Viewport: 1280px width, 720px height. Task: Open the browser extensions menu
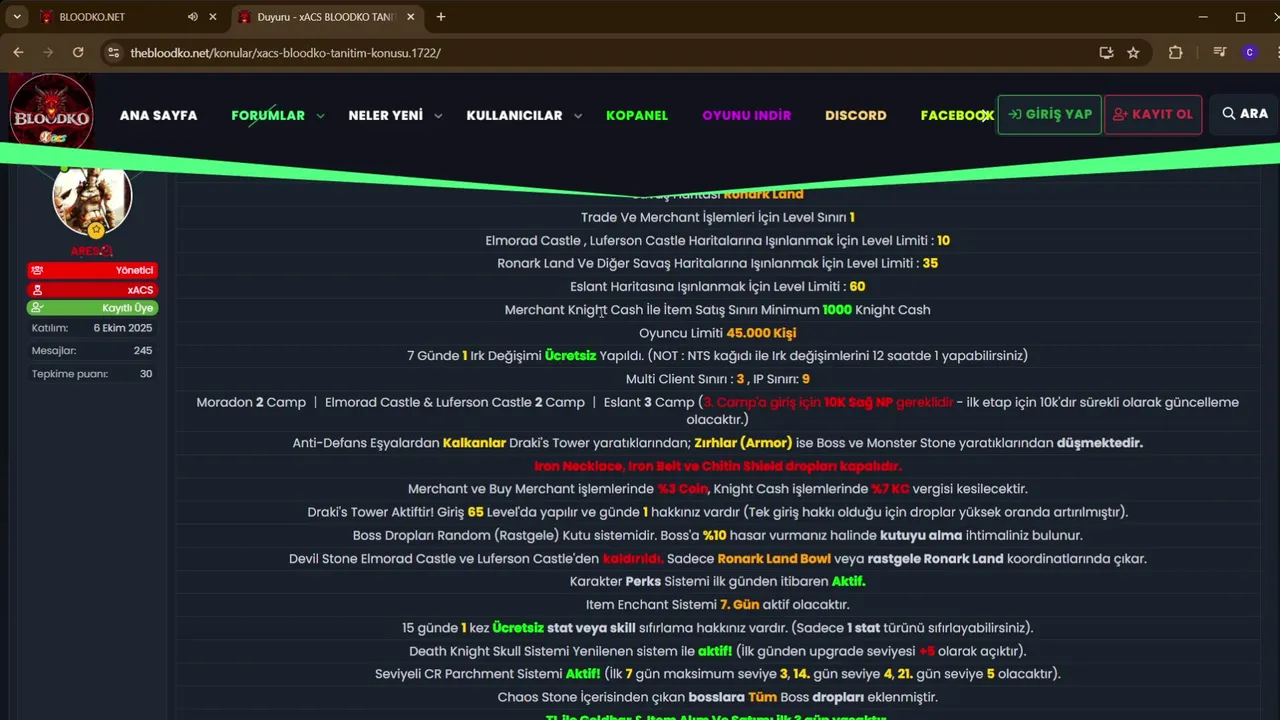pos(1175,52)
